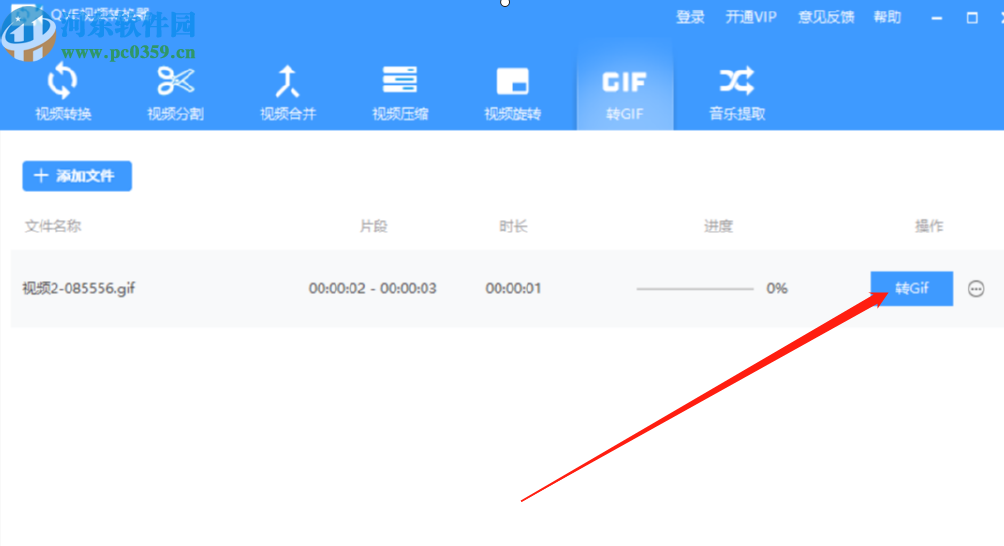Click the 操作 column header
This screenshot has width=1004, height=546.
pyautogui.click(x=929, y=226)
